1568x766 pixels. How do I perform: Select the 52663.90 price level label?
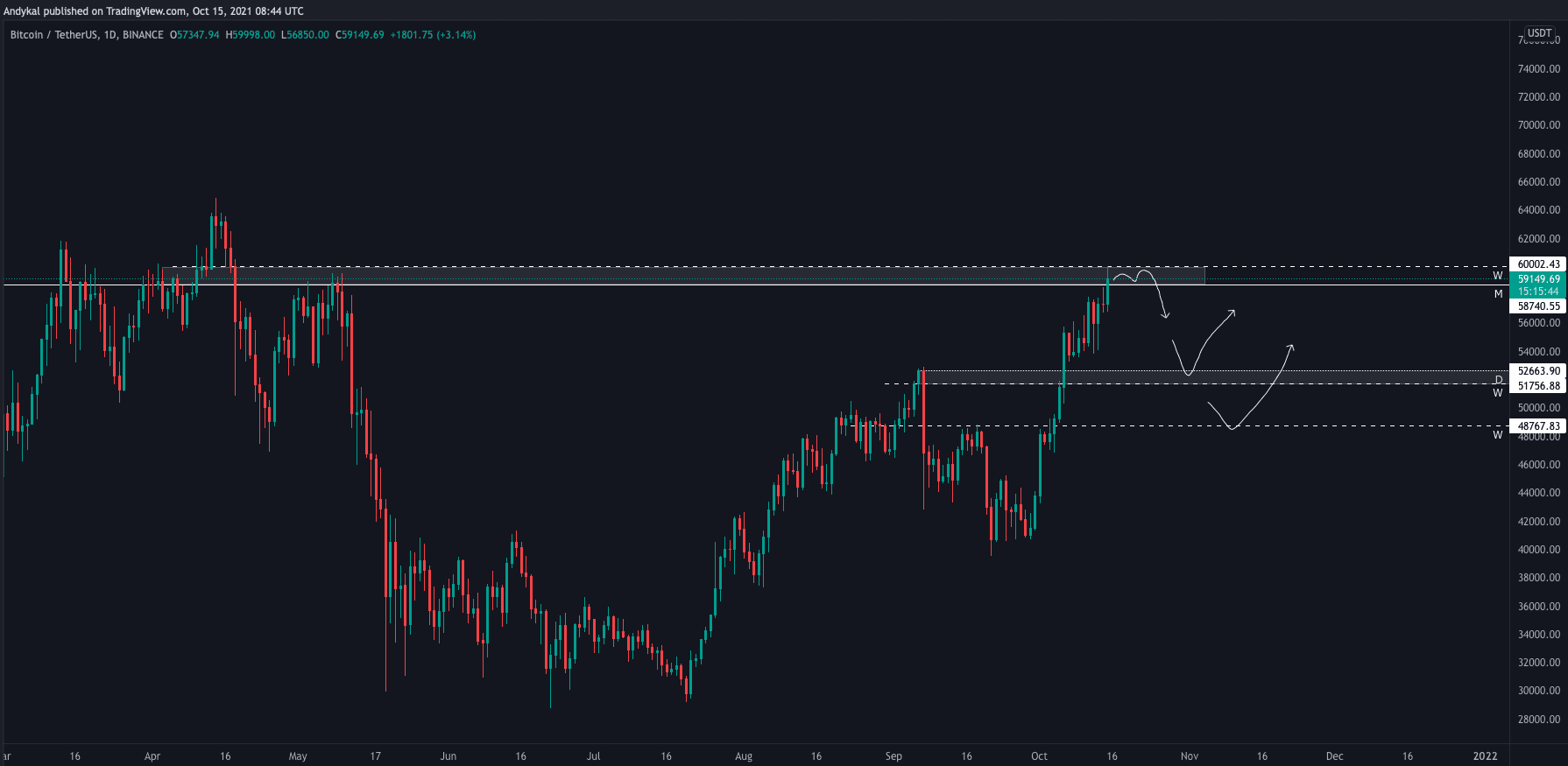[1538, 371]
